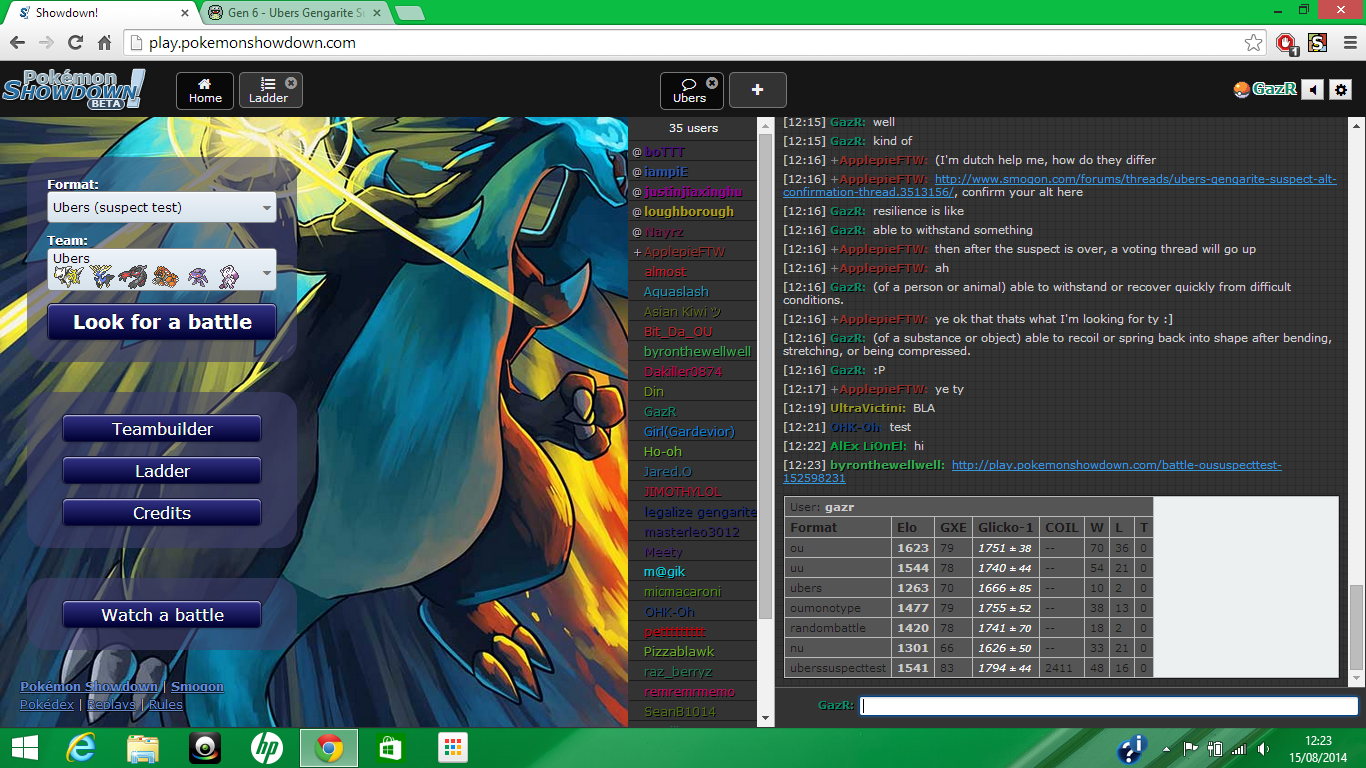This screenshot has height=768, width=1366.
Task: Reload the page
Action: [75, 42]
